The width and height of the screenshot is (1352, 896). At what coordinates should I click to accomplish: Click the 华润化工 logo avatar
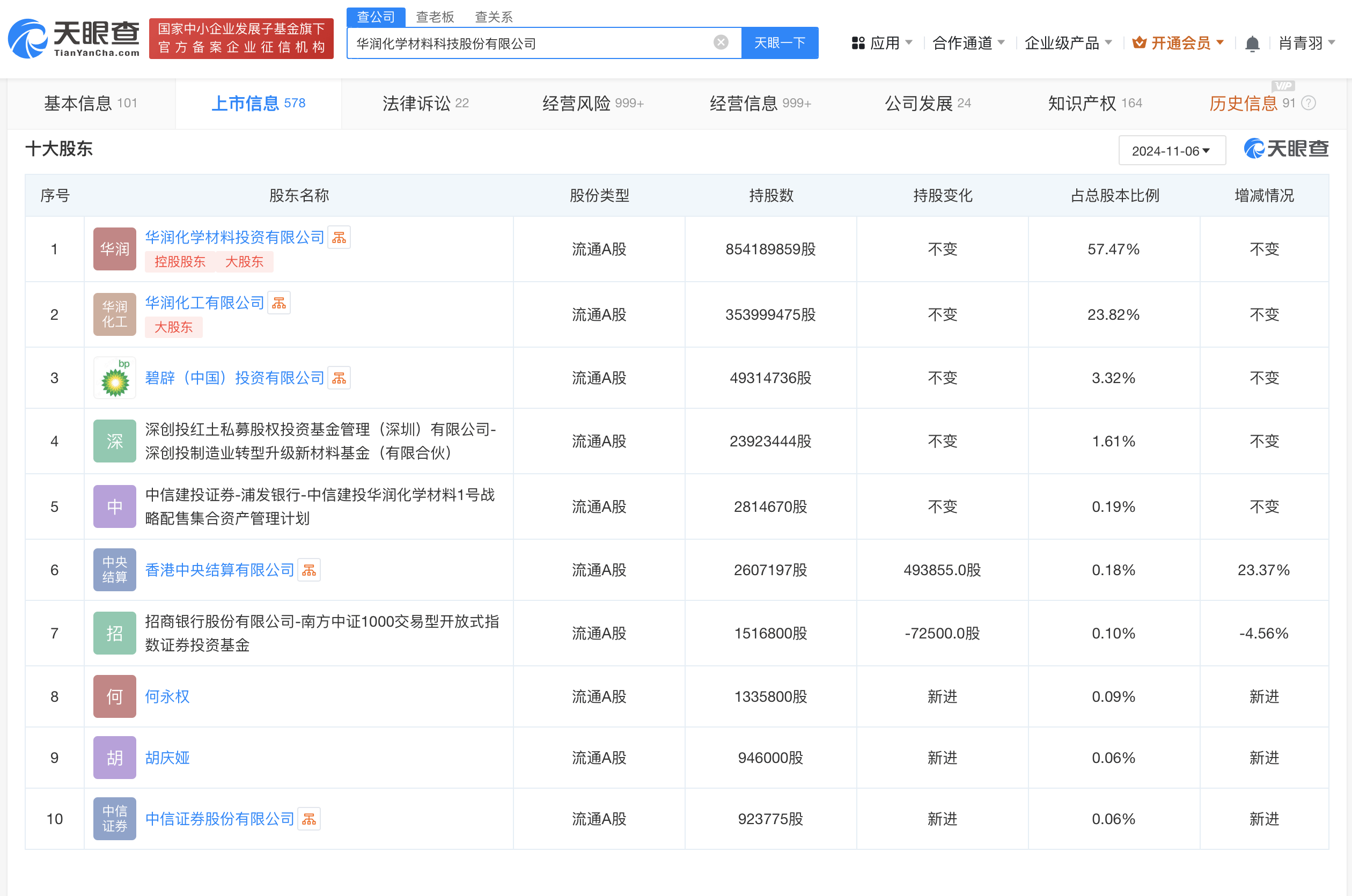[x=115, y=314]
